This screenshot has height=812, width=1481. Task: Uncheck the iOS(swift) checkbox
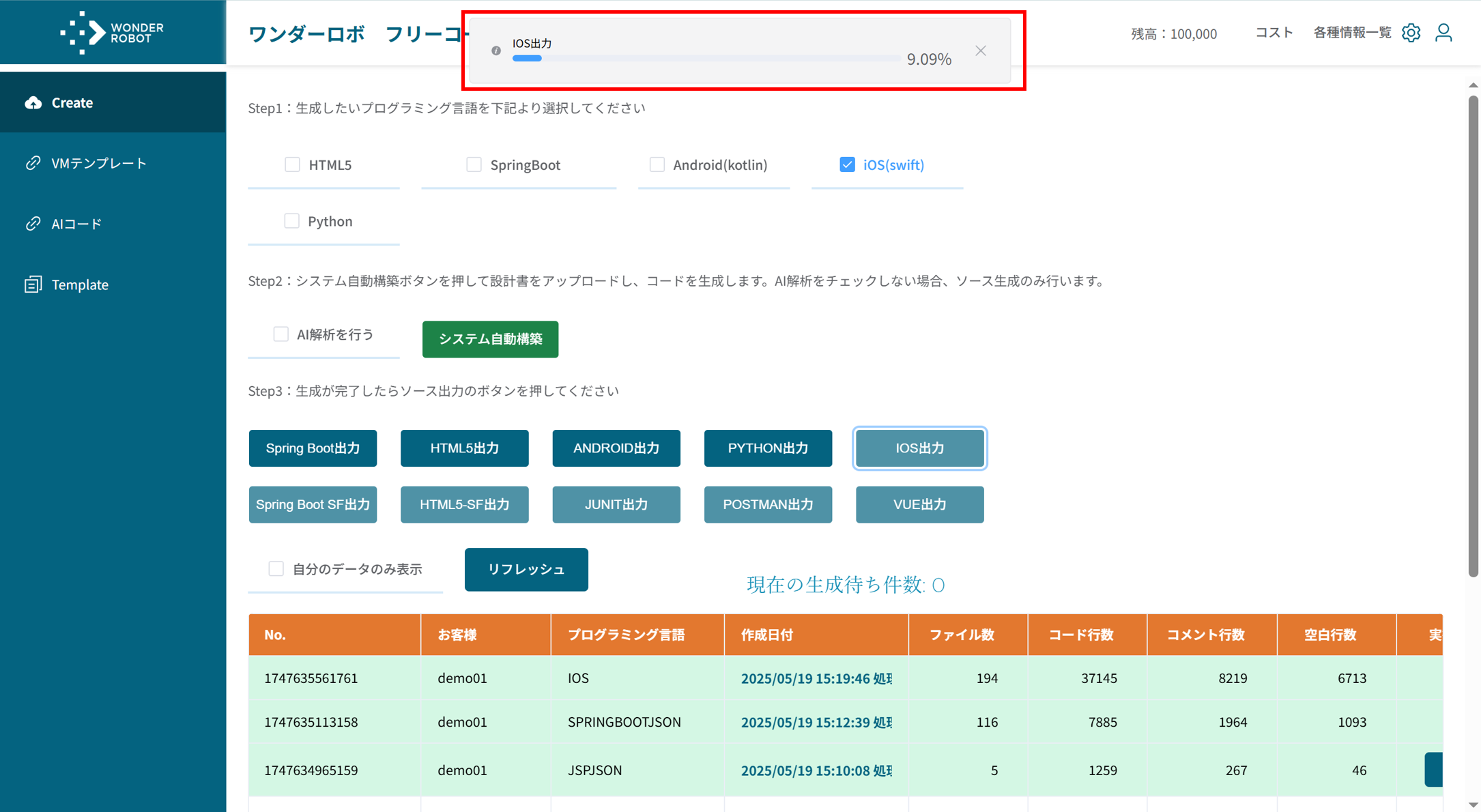coord(847,164)
